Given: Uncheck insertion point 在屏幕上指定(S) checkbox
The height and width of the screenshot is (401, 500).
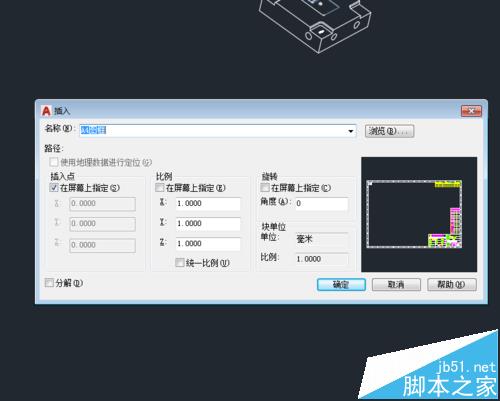Looking at the screenshot, I should click(x=54, y=187).
